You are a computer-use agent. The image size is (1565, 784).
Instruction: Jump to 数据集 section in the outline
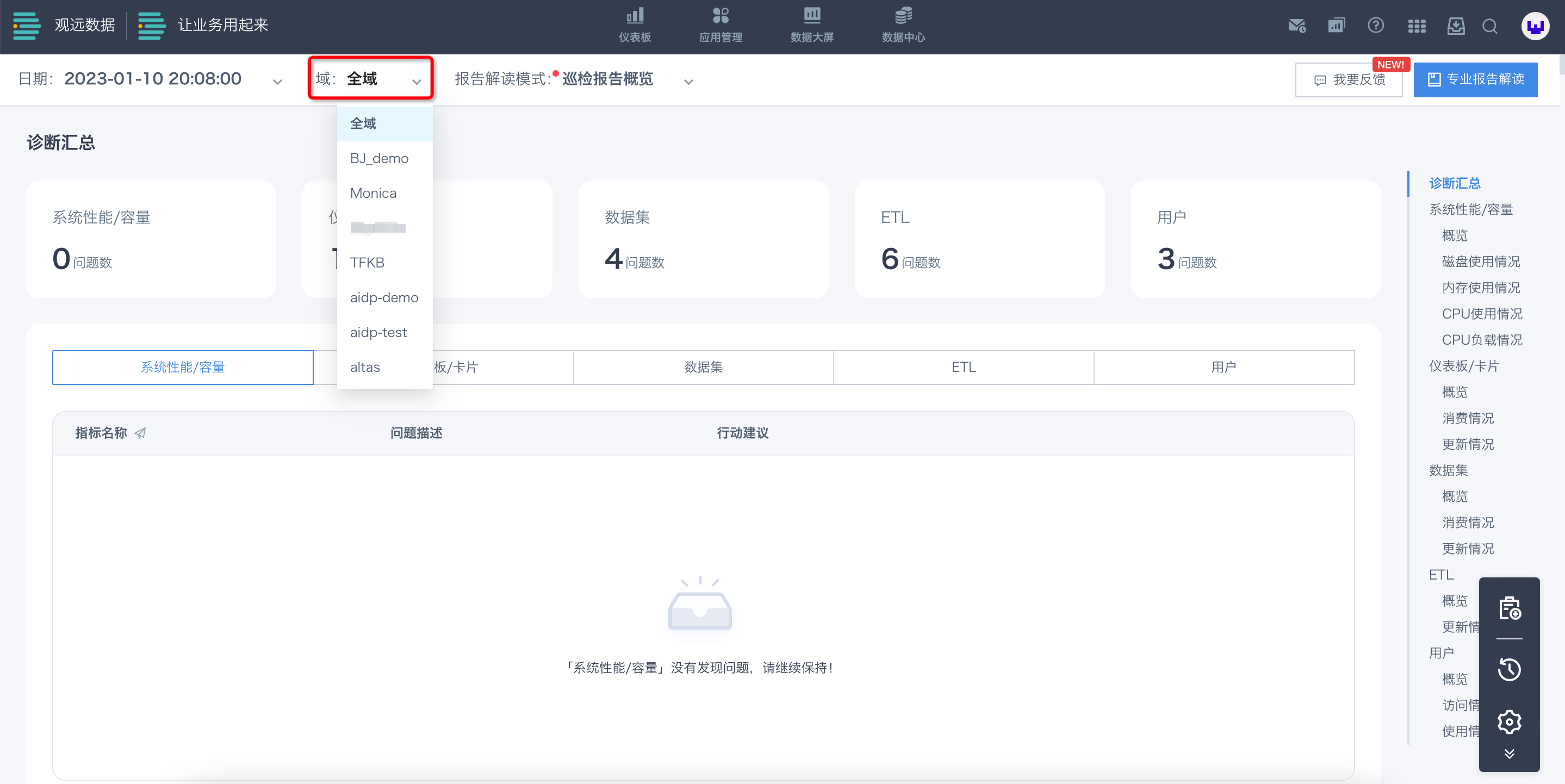tap(1448, 471)
